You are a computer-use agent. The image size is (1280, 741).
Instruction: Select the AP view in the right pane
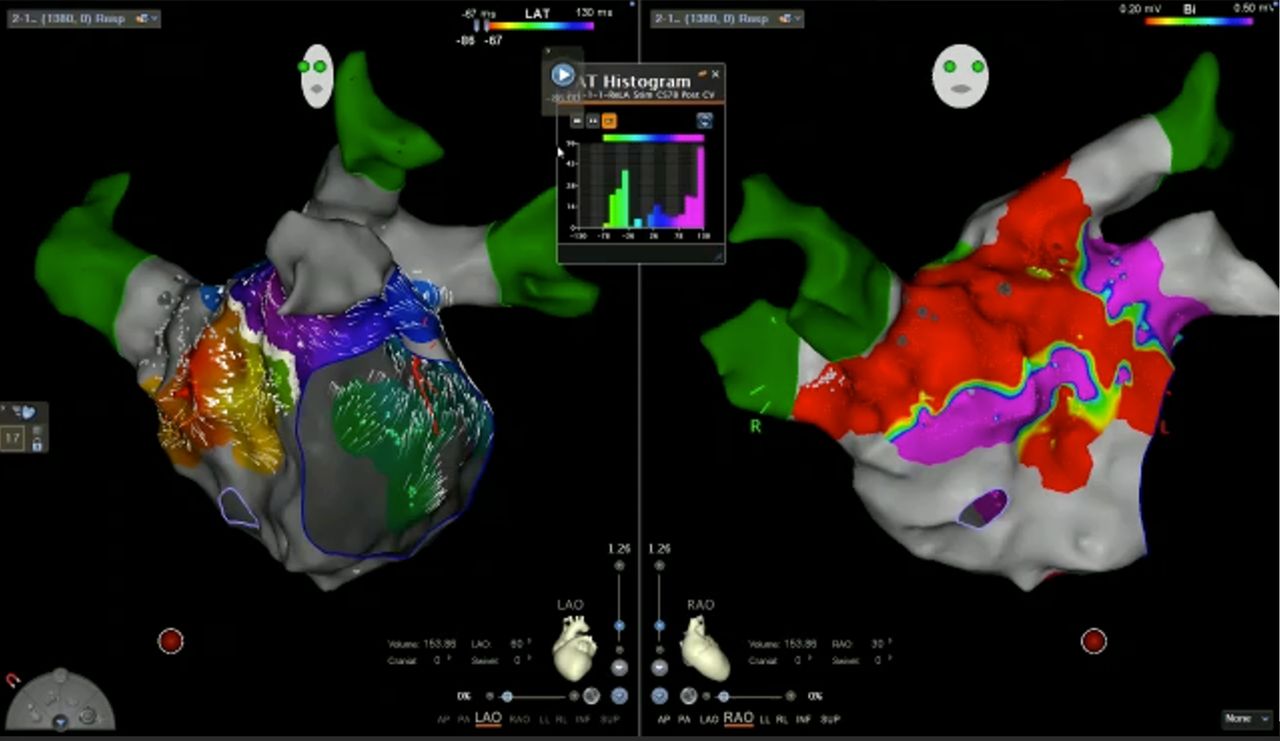click(664, 719)
